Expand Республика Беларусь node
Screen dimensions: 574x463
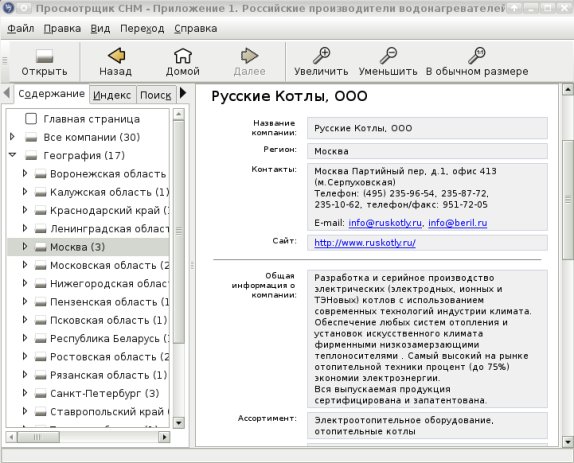tap(25, 338)
